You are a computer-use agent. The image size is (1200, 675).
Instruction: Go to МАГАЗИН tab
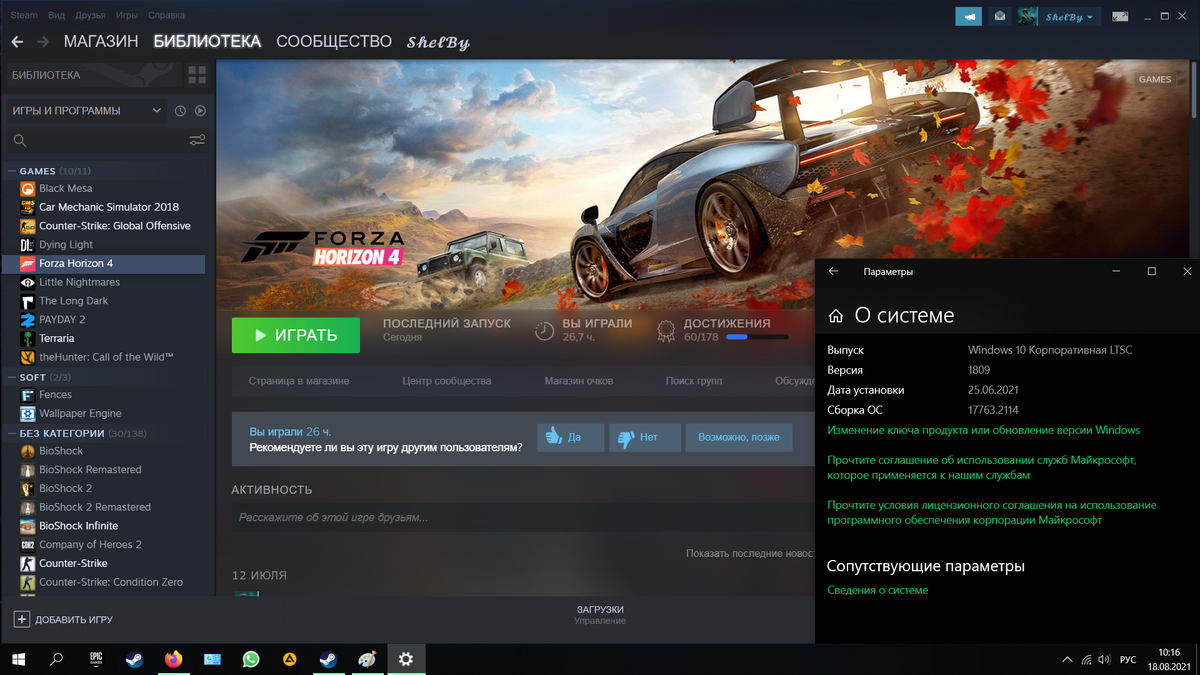click(101, 42)
